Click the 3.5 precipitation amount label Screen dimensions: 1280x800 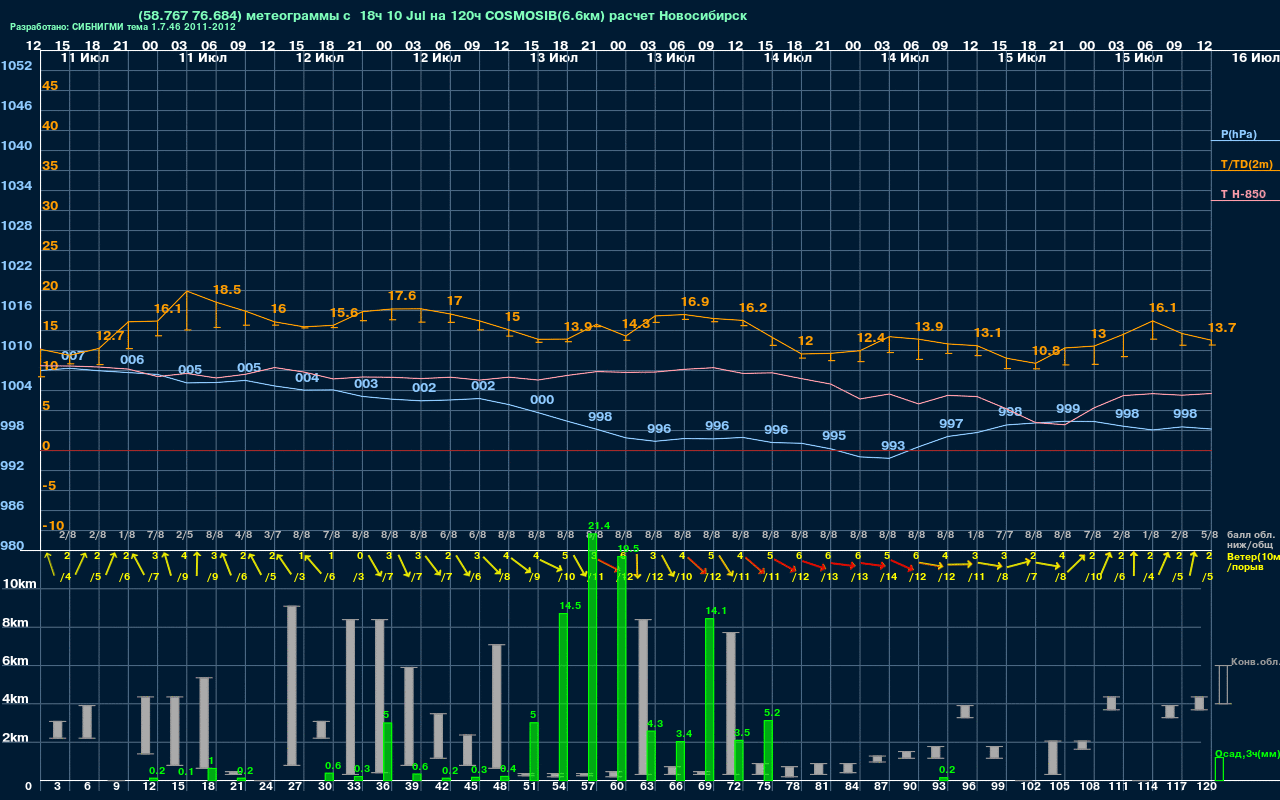(x=742, y=733)
